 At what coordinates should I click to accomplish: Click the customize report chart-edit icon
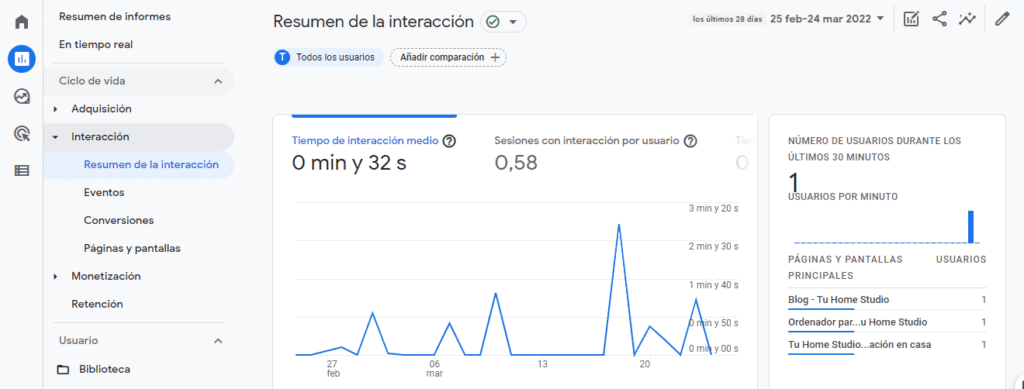[x=911, y=19]
